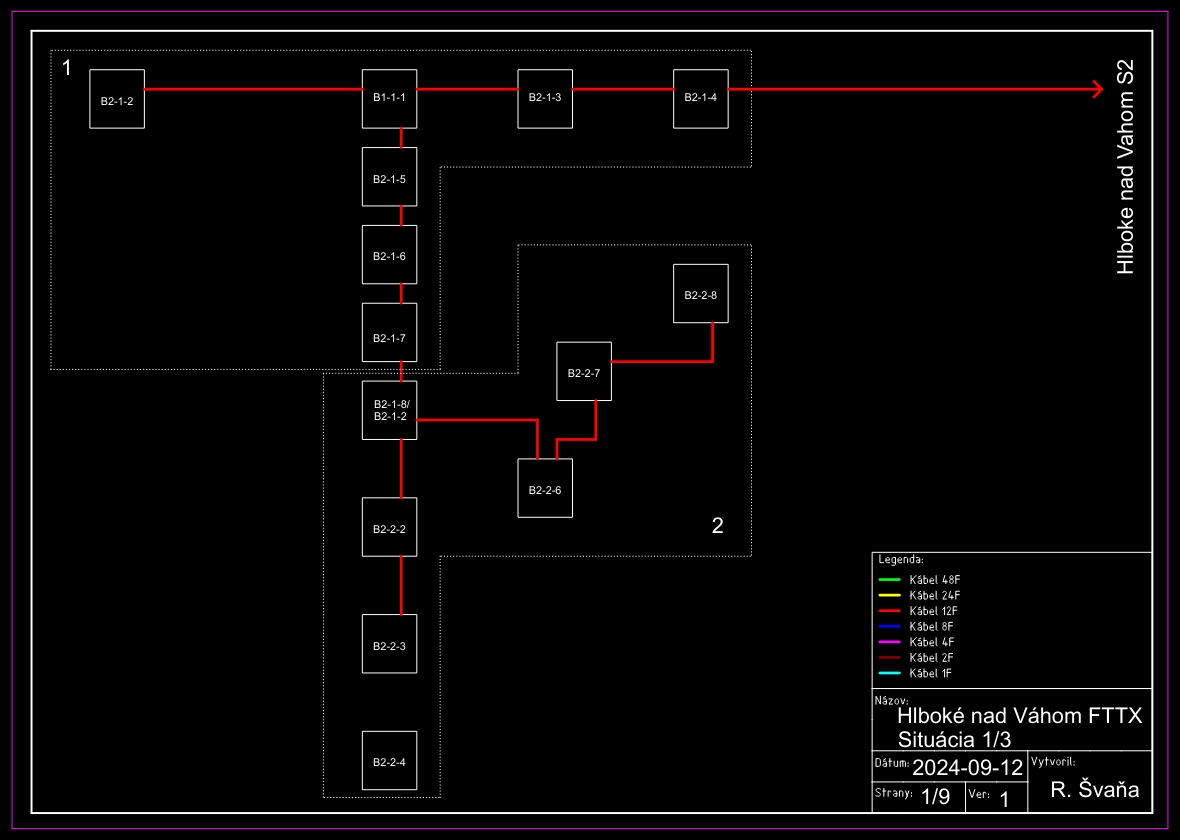
Task: Select the author name R. Švaňa
Action: (x=1095, y=791)
